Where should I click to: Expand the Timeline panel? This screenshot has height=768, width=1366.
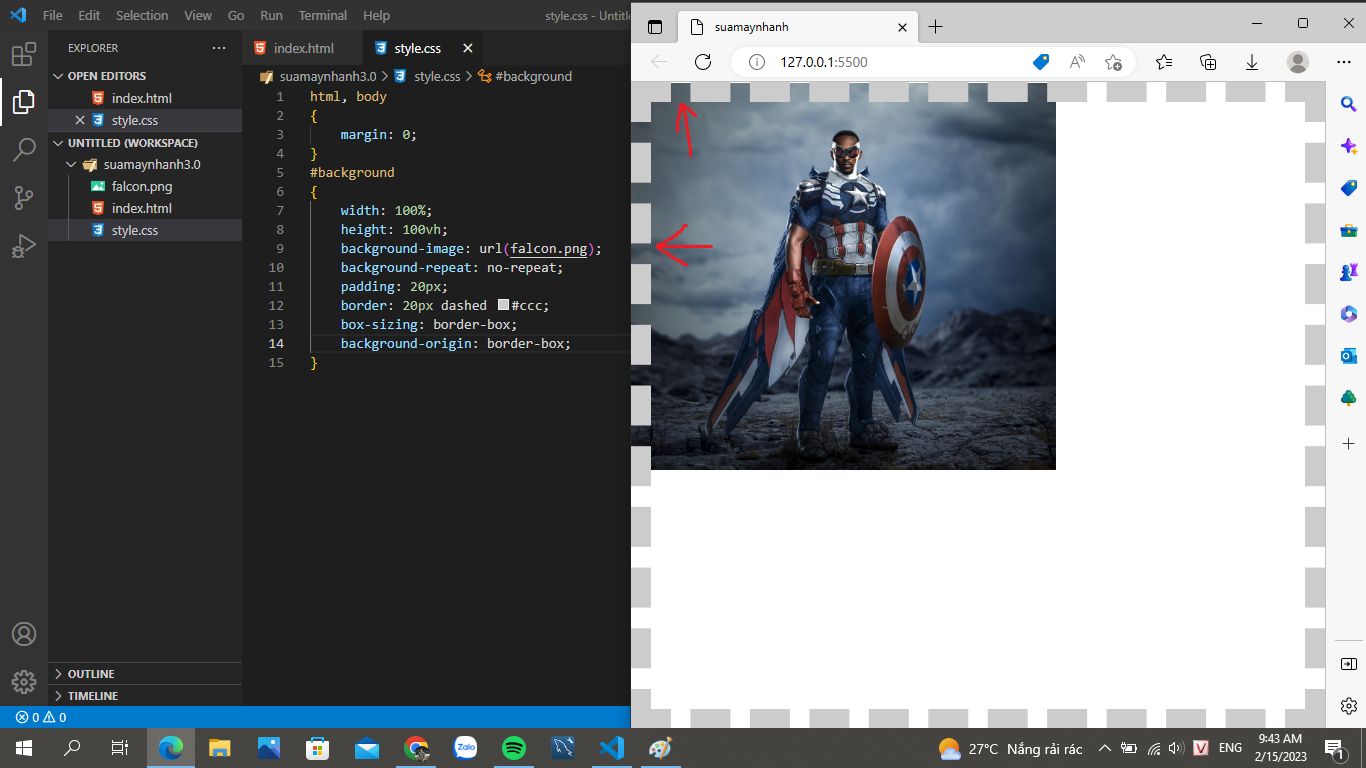tap(145, 696)
